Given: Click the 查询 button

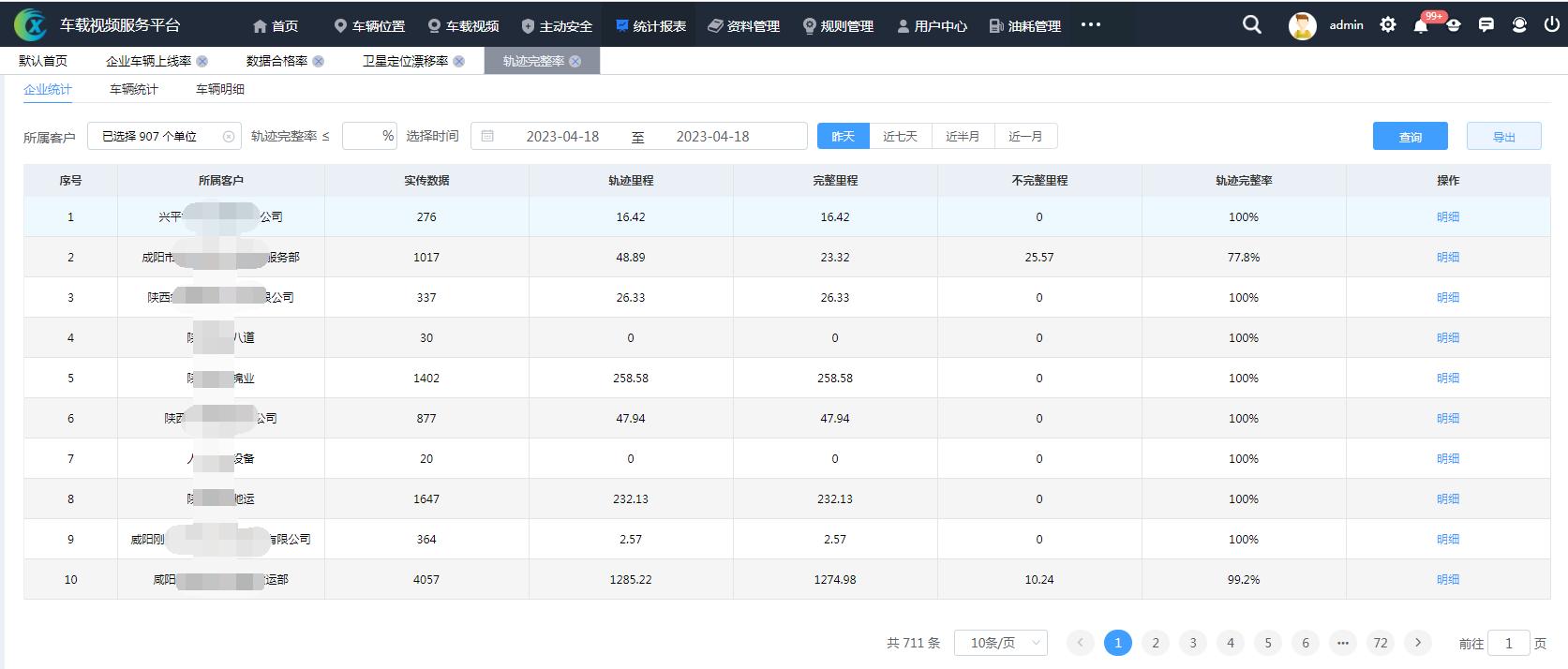Looking at the screenshot, I should pos(1411,136).
